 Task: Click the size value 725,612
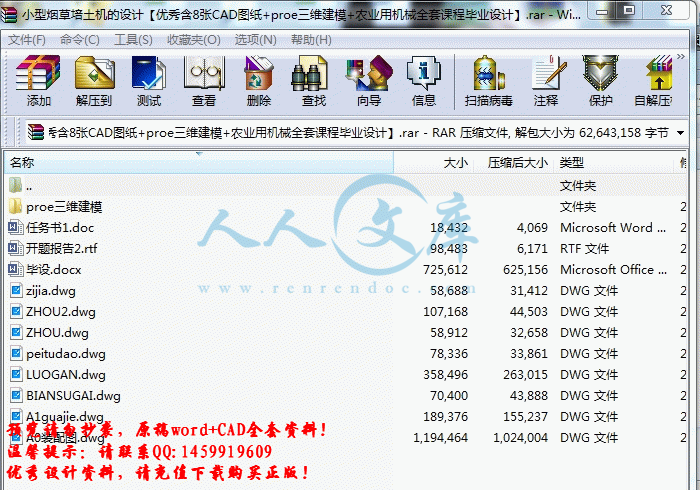446,270
